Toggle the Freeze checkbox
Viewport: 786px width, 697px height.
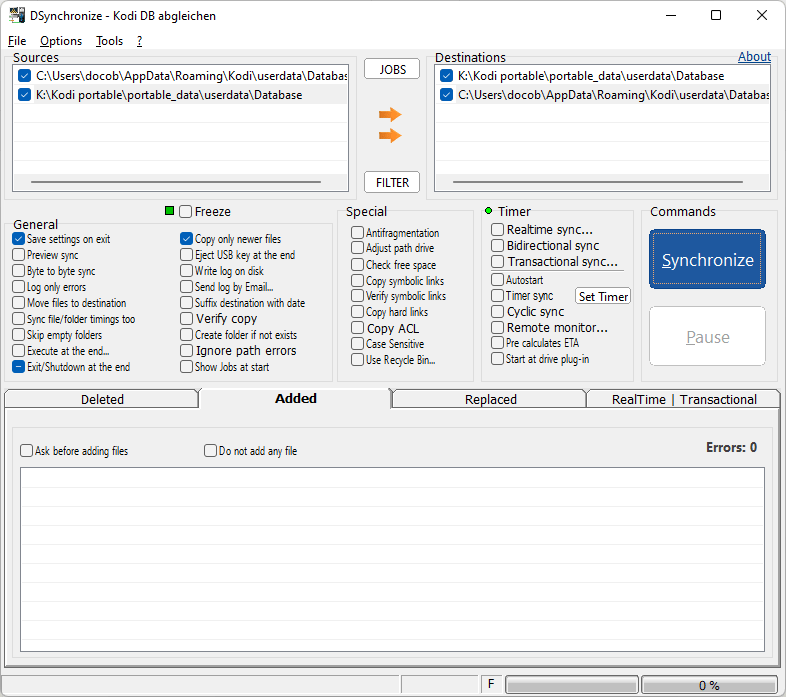click(185, 212)
